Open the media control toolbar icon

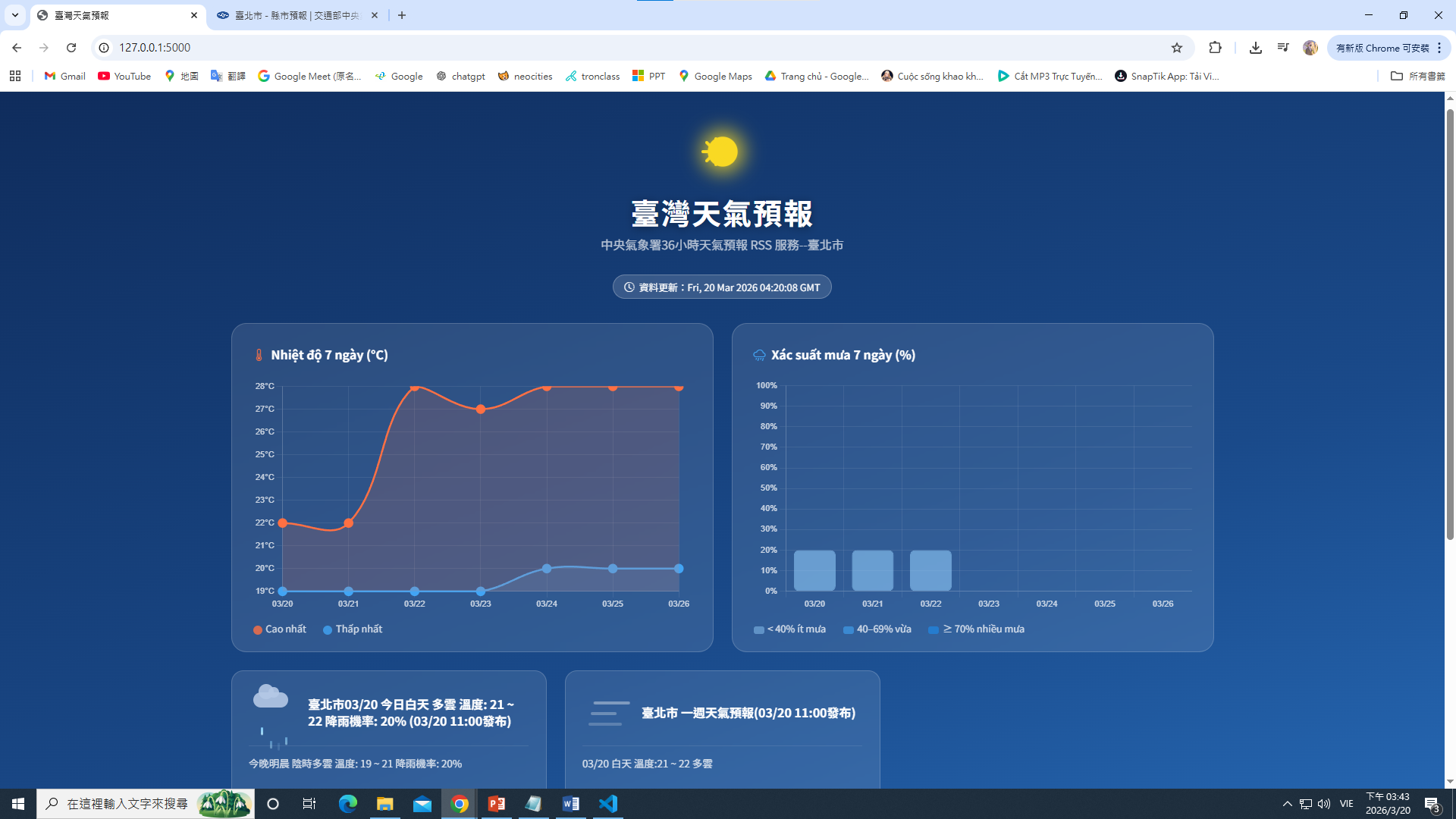tap(1282, 48)
